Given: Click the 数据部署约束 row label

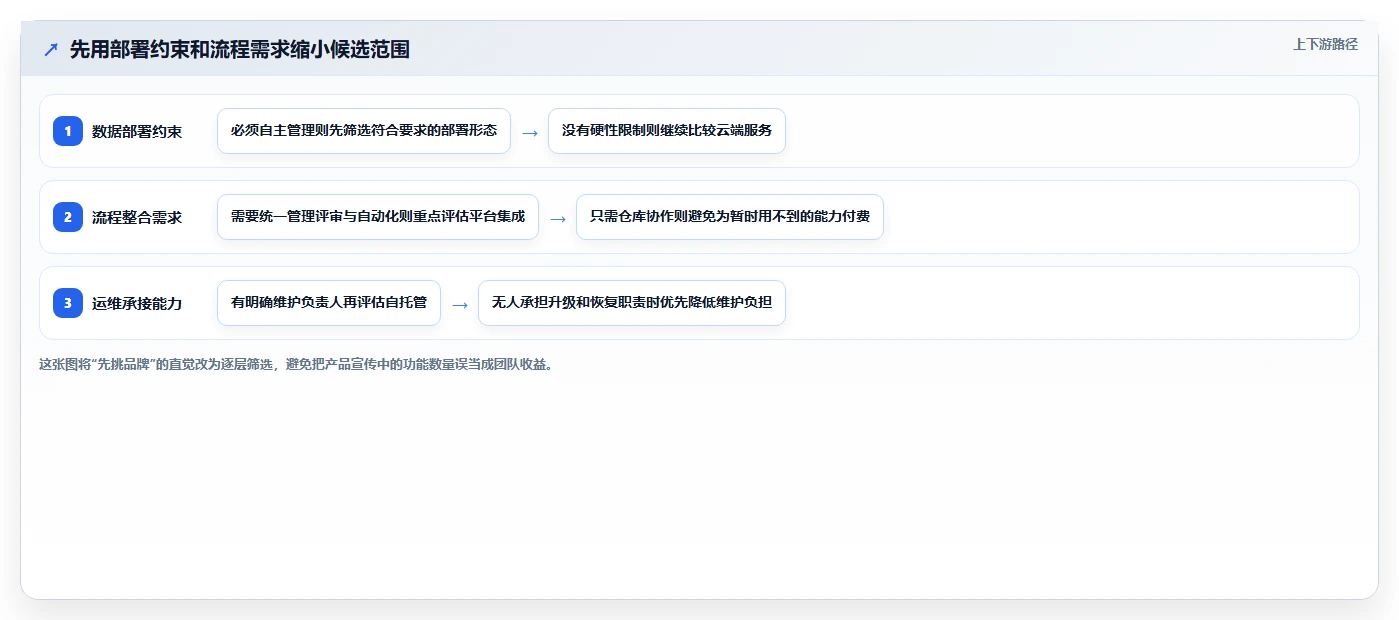Looking at the screenshot, I should (137, 131).
